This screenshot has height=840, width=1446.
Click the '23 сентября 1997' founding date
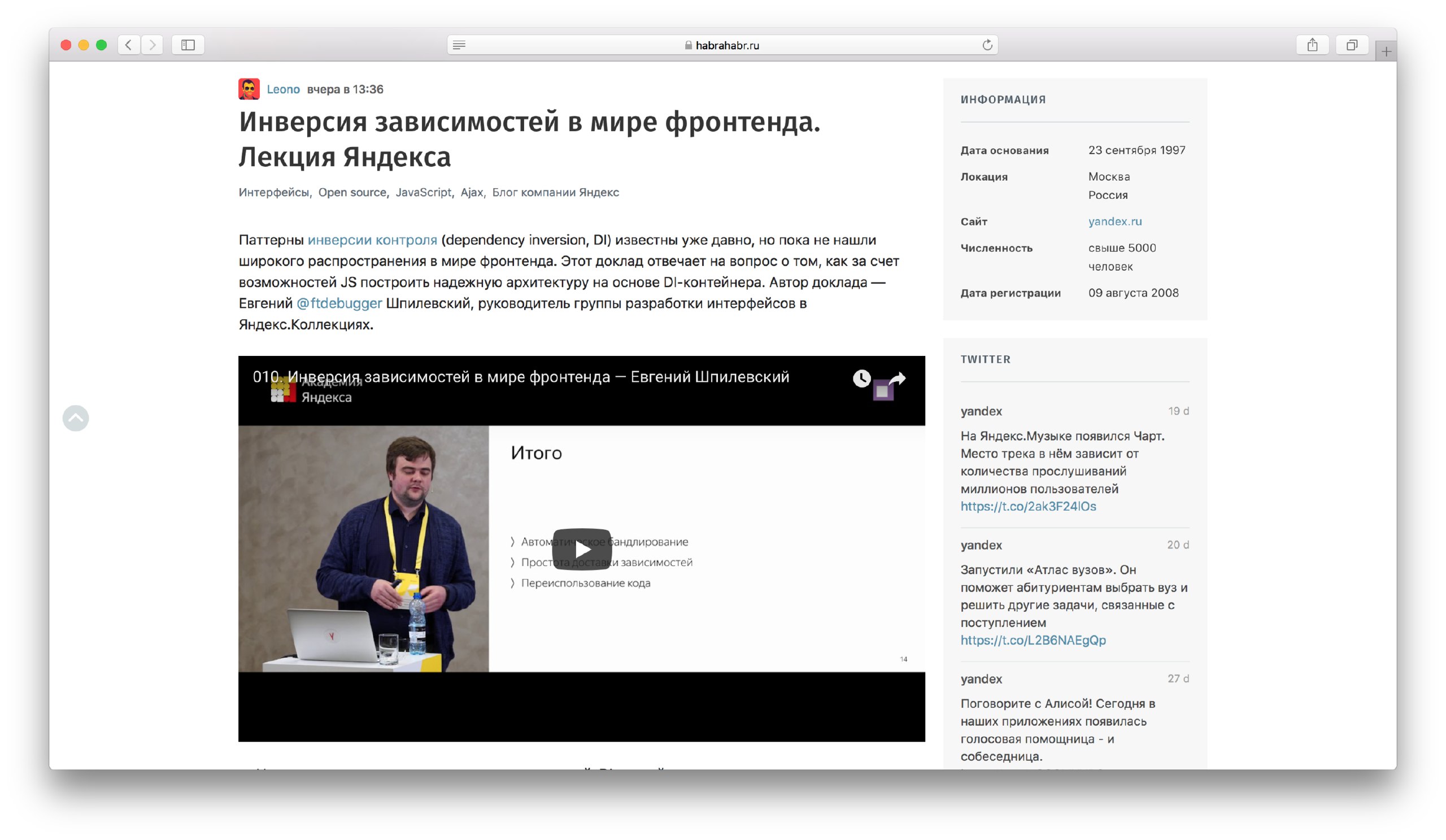click(x=1136, y=150)
